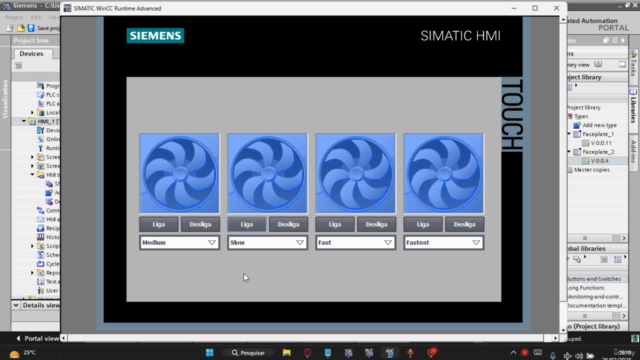Viewport: 640px width, 360px height.
Task: Open the Fastest speed dropdown
Action: tap(444, 242)
